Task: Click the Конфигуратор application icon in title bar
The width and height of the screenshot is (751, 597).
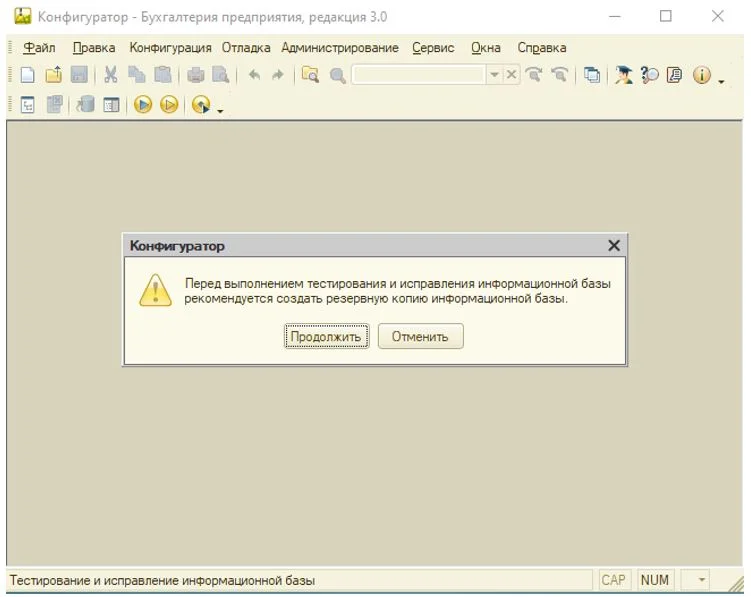Action: [23, 16]
